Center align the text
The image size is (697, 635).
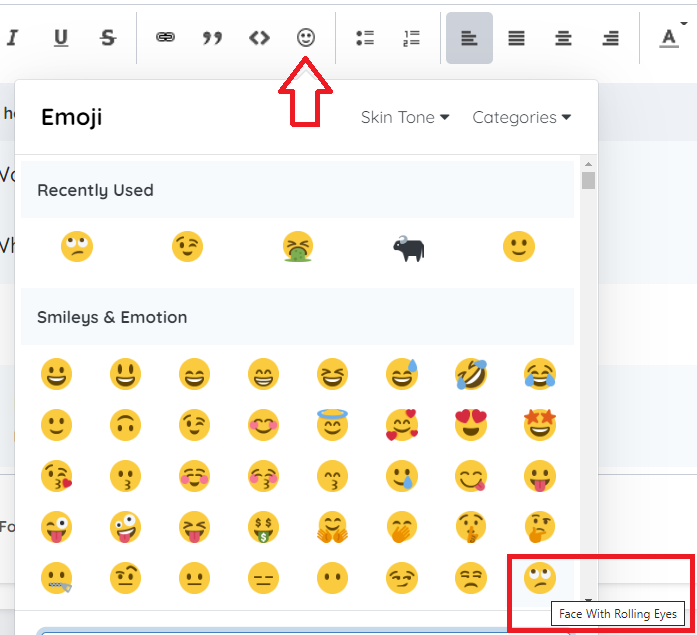(x=563, y=38)
